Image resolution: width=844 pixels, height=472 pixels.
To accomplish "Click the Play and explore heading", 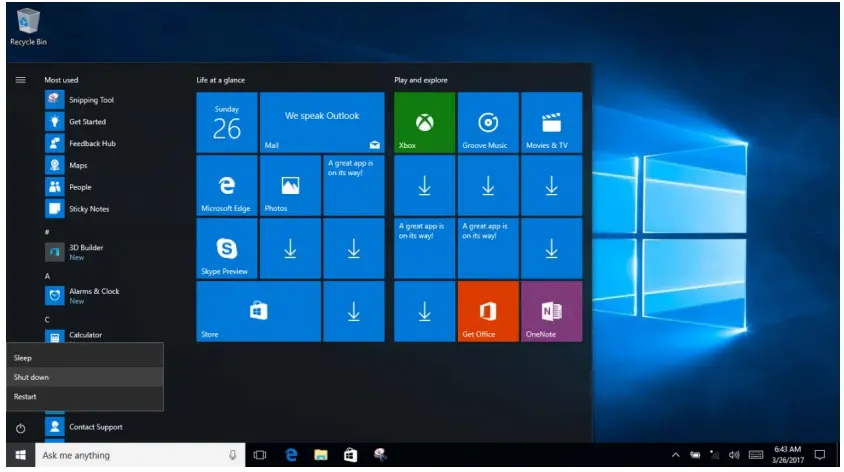I will click(x=421, y=80).
